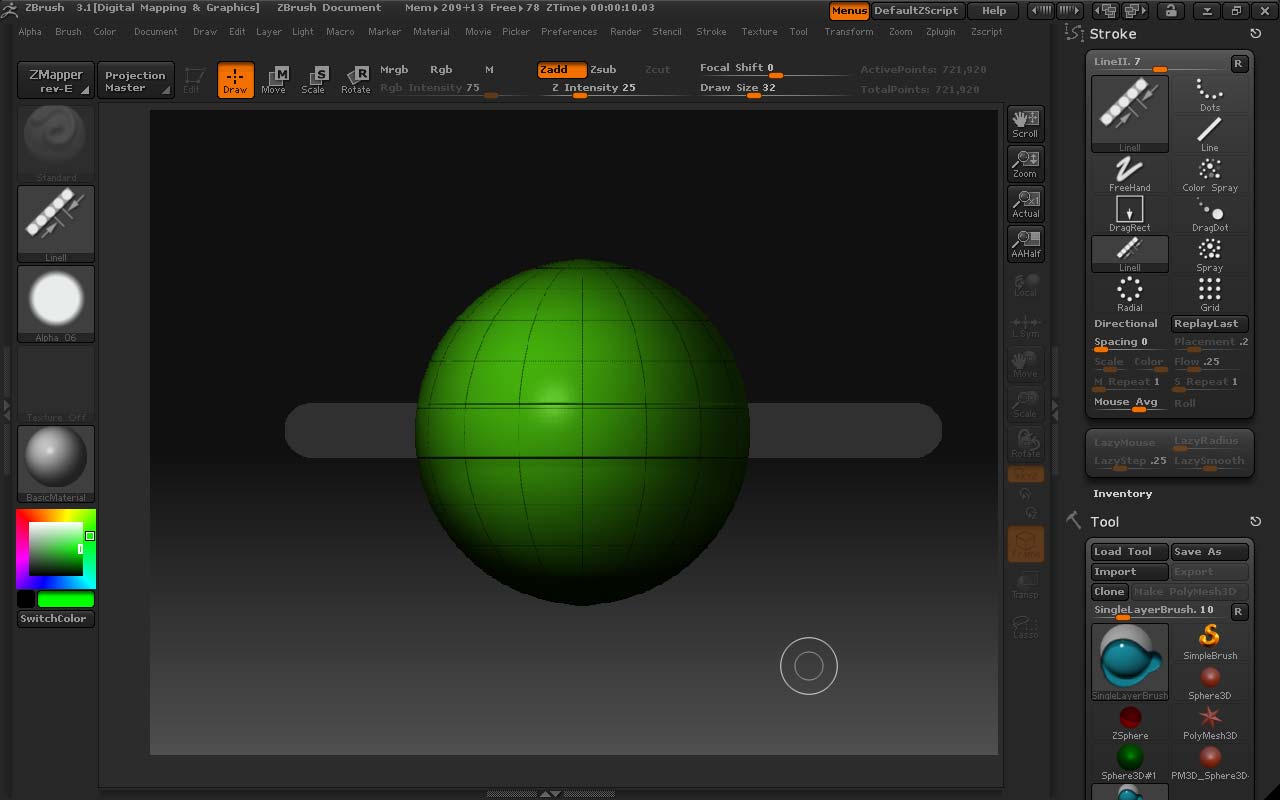Toggle the Zadd mode button
Image resolution: width=1280 pixels, height=800 pixels.
tap(560, 70)
